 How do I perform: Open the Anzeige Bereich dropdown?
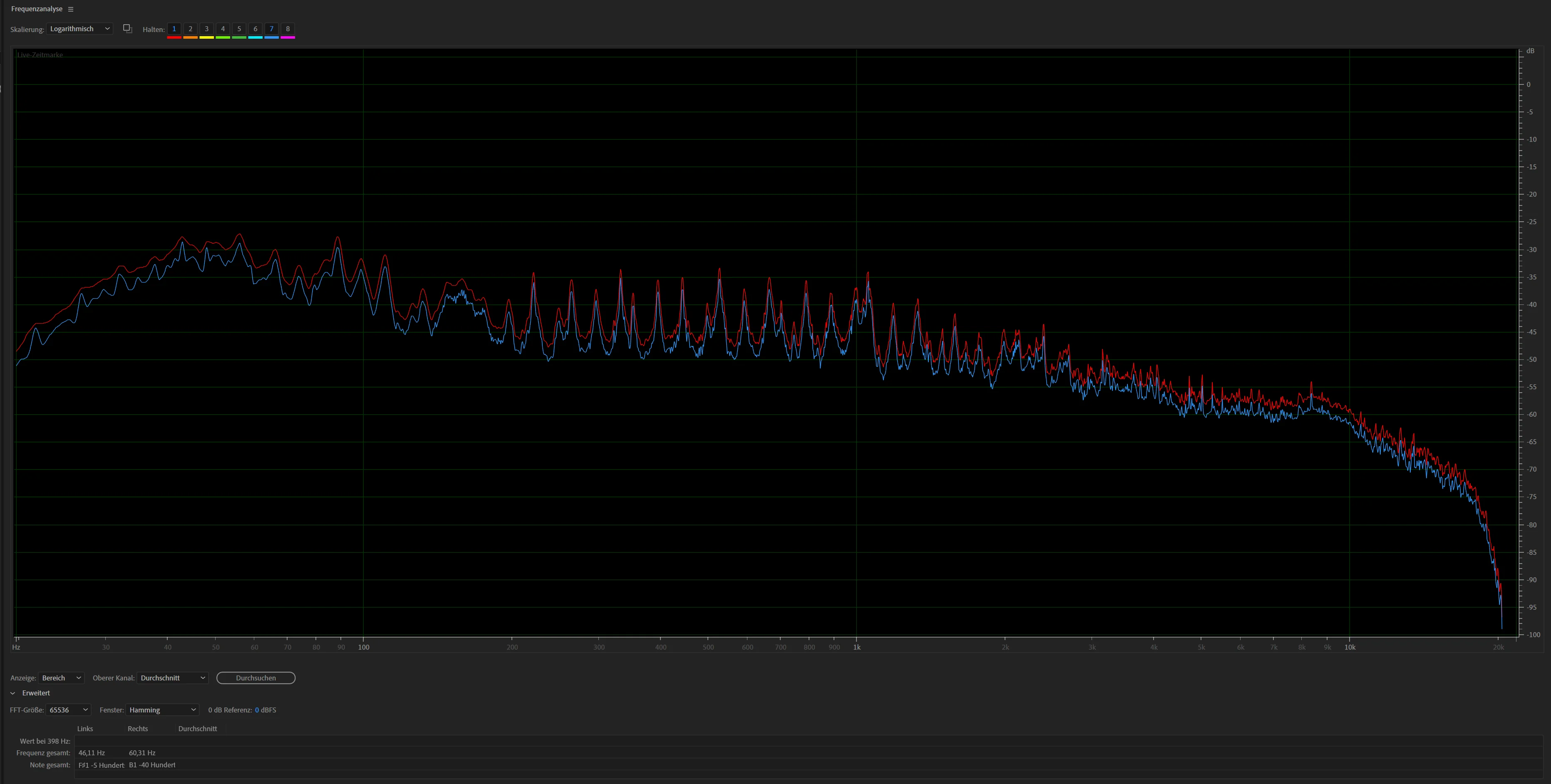tap(61, 678)
